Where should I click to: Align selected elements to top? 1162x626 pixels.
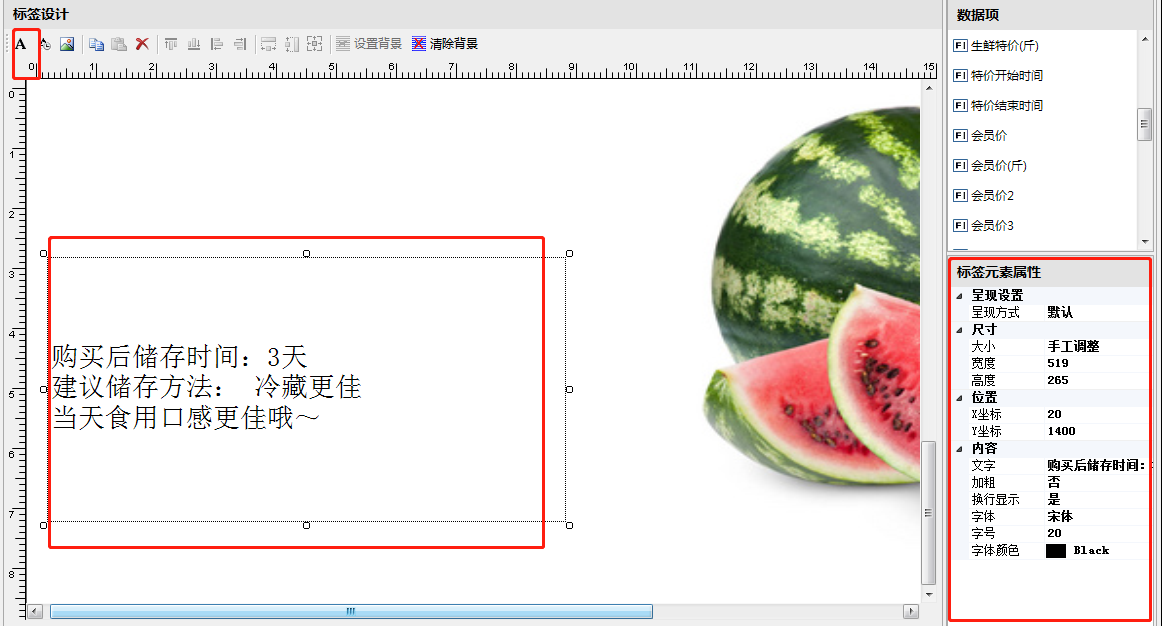pyautogui.click(x=170, y=44)
